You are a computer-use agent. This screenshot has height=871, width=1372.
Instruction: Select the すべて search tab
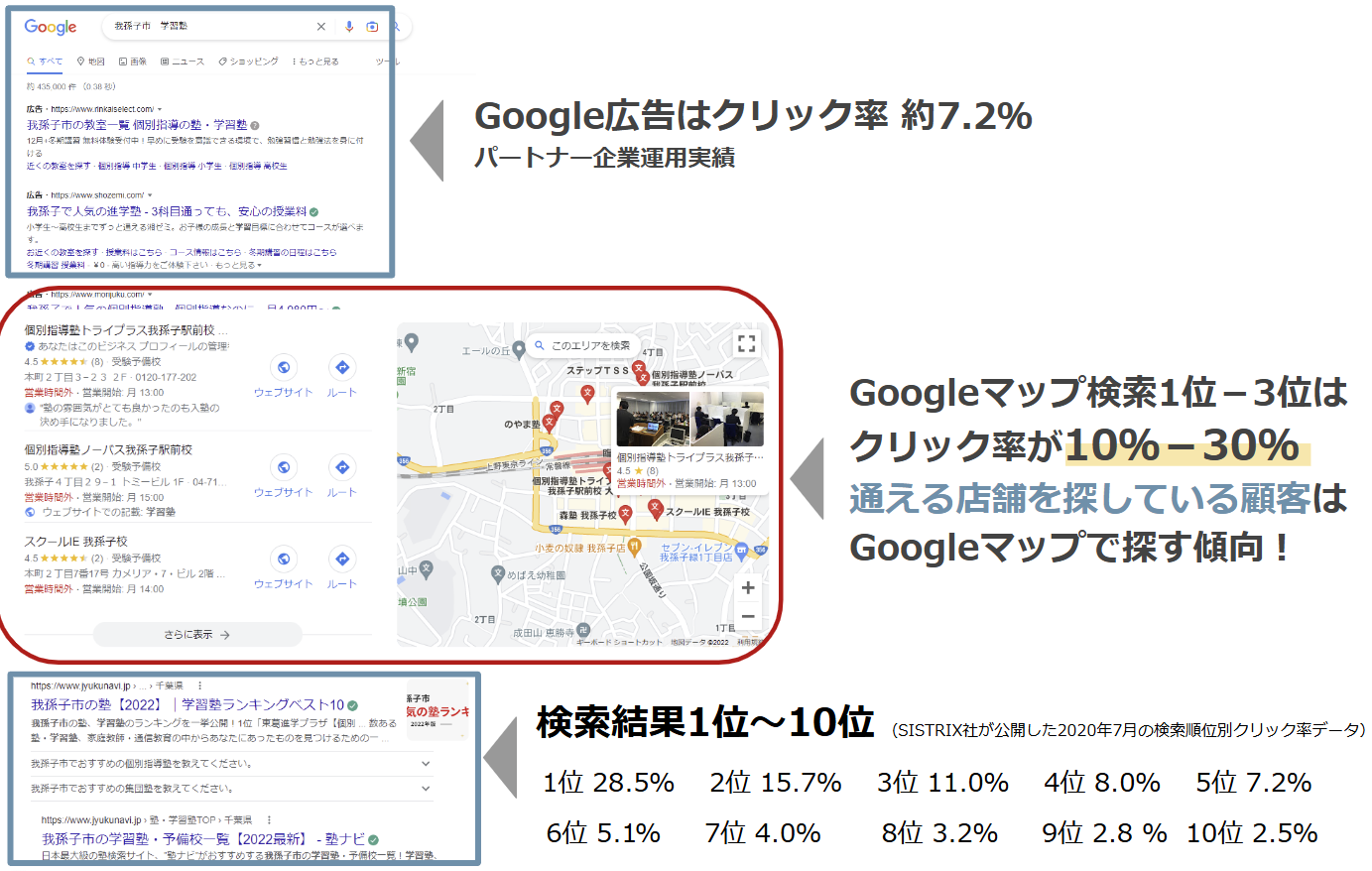point(45,62)
